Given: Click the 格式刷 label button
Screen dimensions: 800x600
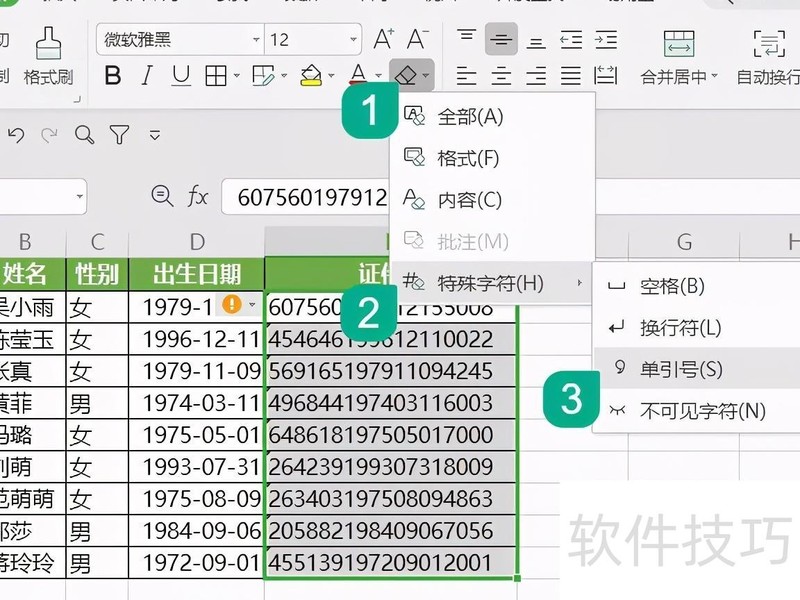Looking at the screenshot, I should click(x=48, y=78).
